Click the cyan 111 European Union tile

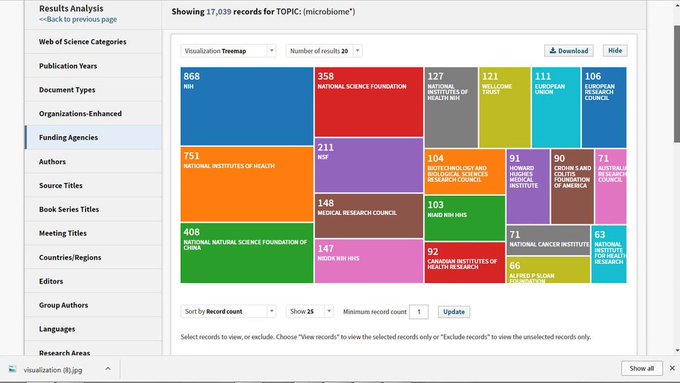tap(556, 107)
